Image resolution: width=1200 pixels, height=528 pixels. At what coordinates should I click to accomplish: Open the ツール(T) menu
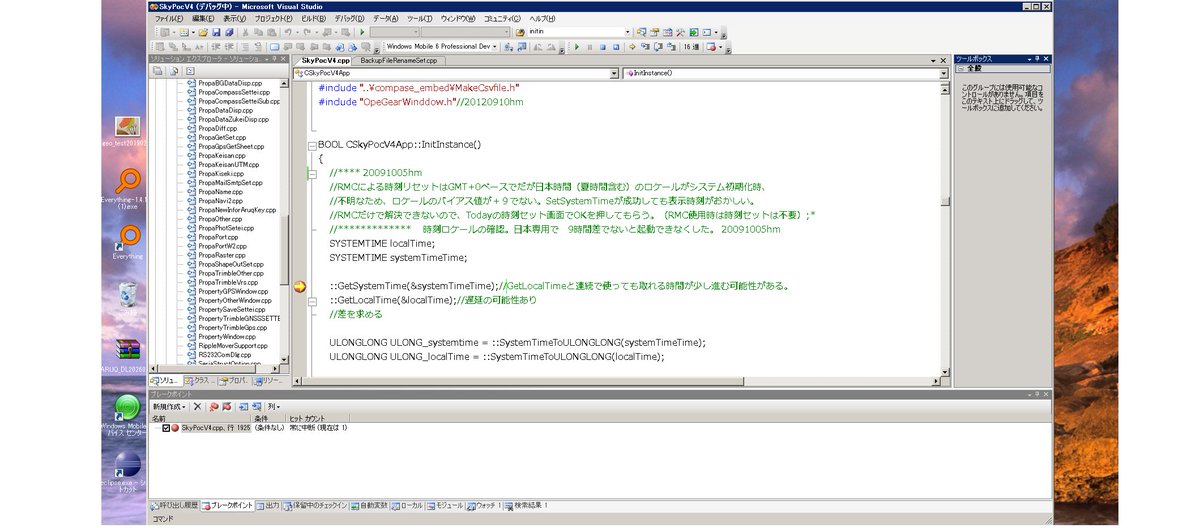(419, 18)
